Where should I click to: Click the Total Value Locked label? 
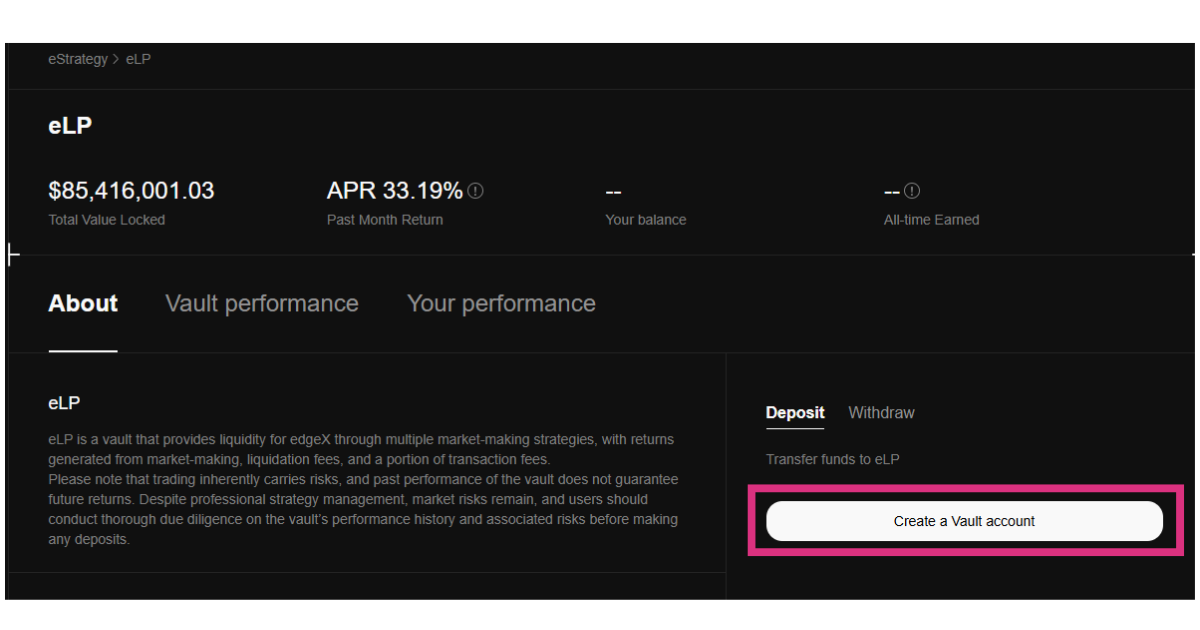106,220
